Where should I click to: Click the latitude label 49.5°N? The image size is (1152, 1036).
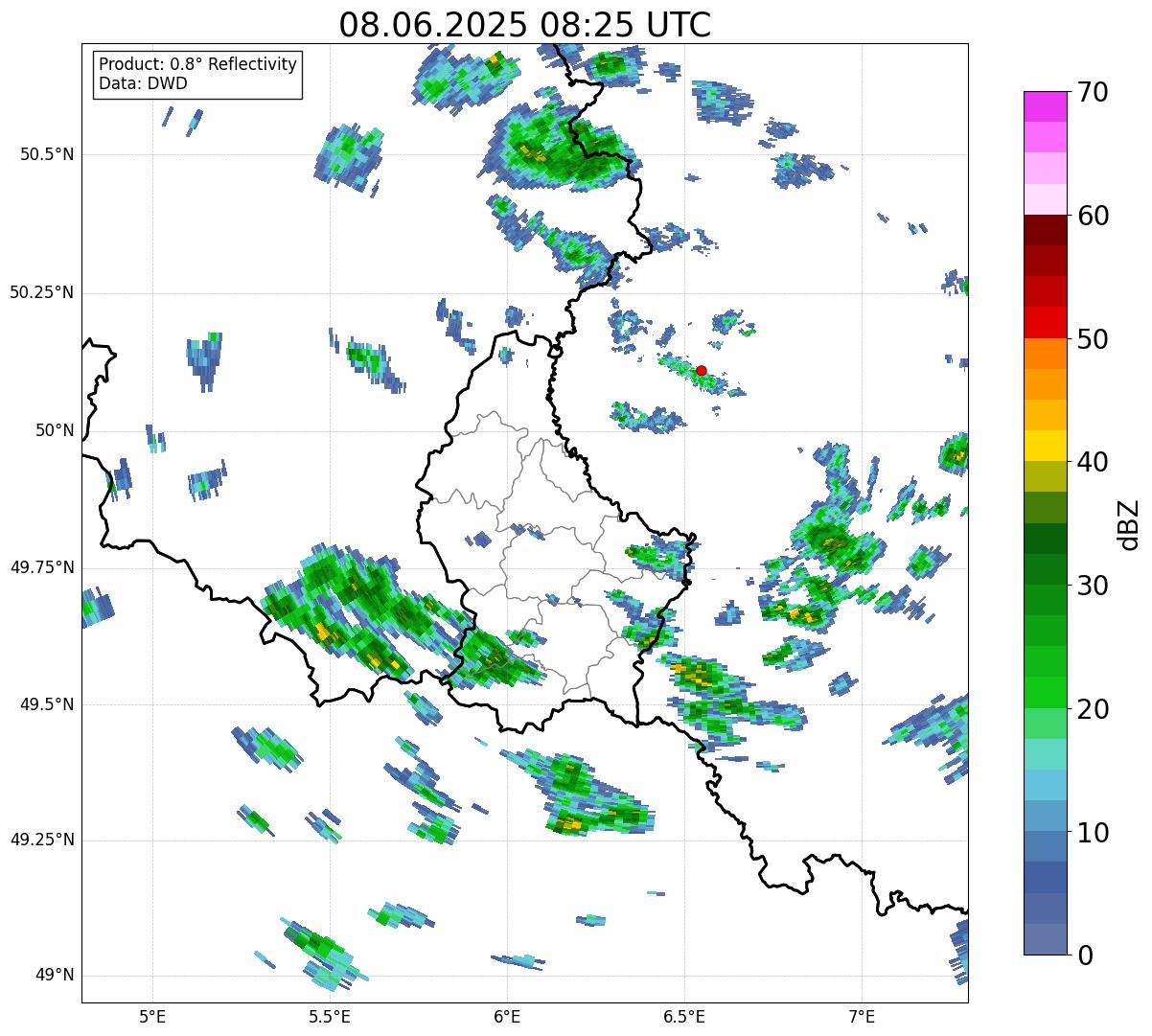click(48, 704)
